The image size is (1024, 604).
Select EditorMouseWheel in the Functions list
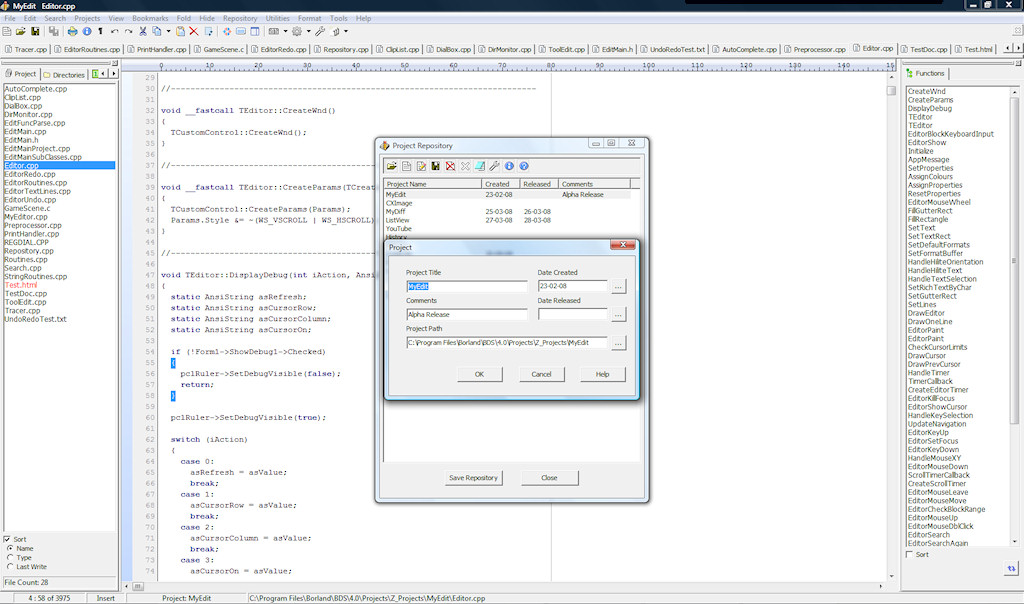939,202
